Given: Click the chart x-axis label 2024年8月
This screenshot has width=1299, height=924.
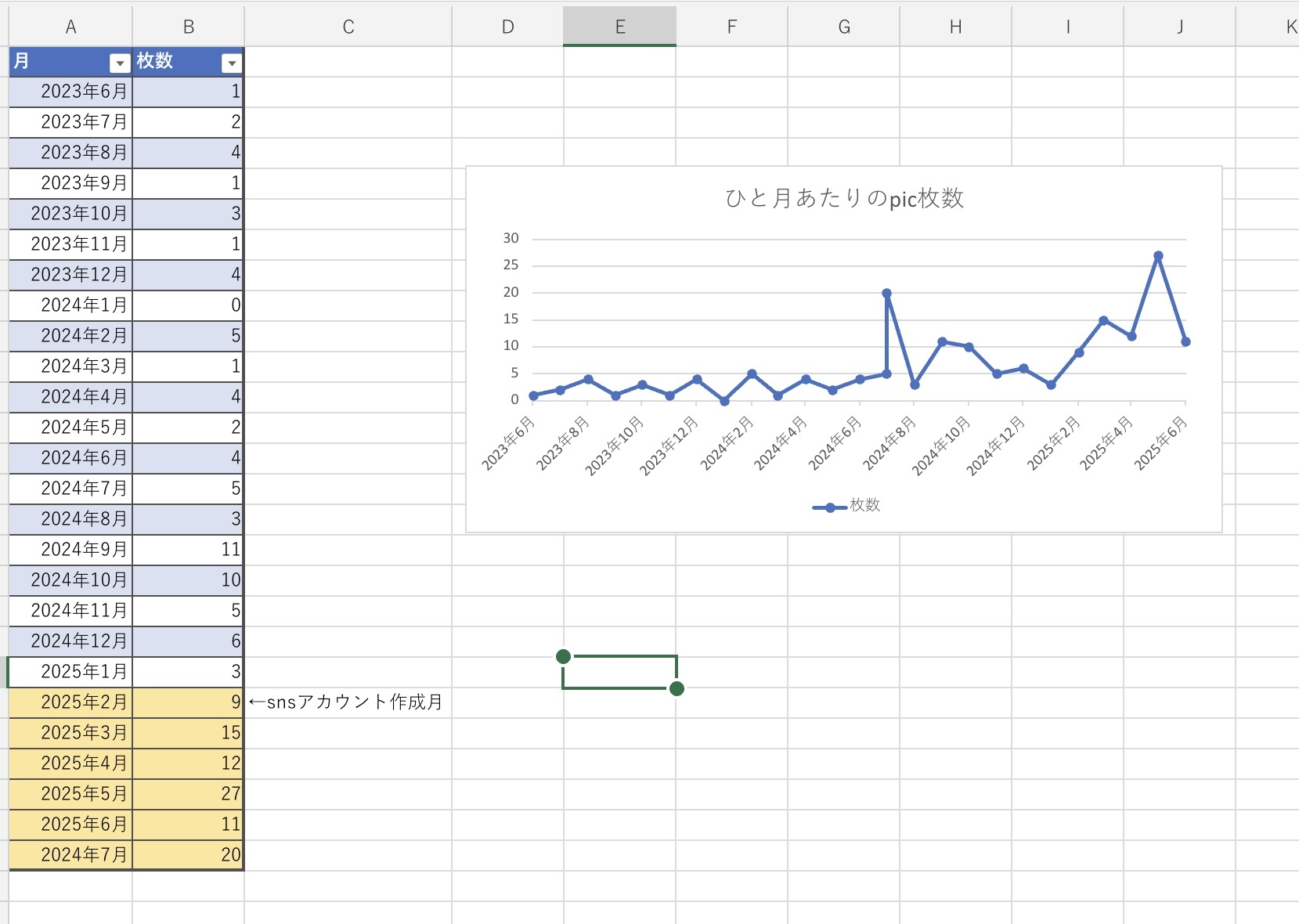Looking at the screenshot, I should tap(889, 443).
